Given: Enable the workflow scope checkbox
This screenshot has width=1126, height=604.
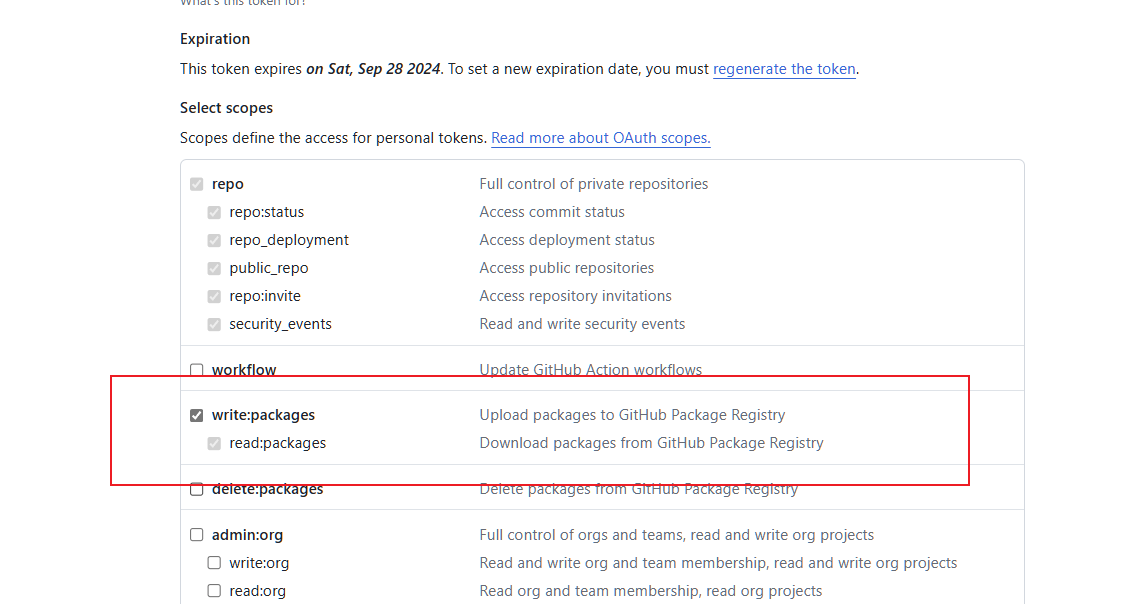Looking at the screenshot, I should pos(197,370).
